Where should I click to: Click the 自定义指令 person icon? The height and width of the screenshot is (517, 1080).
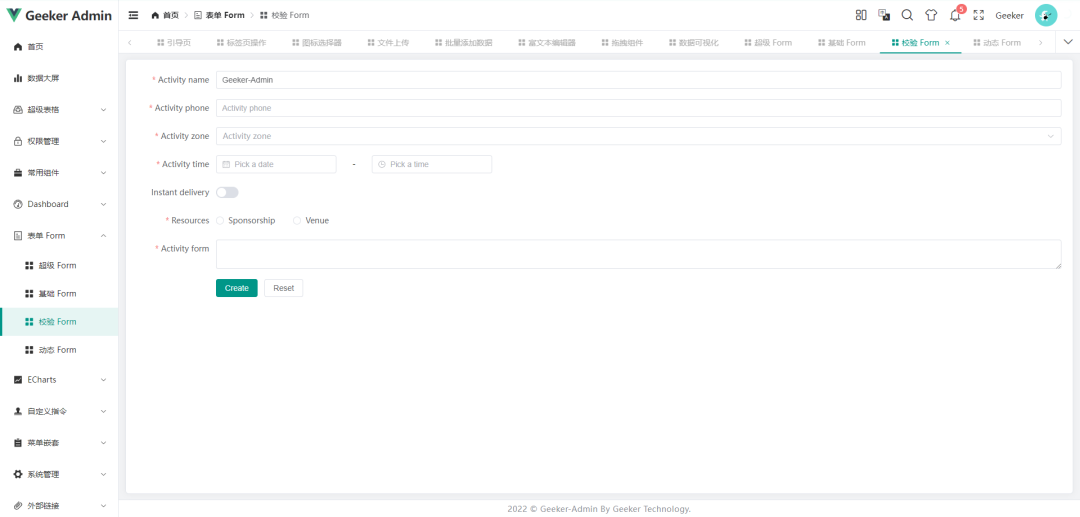pos(18,412)
